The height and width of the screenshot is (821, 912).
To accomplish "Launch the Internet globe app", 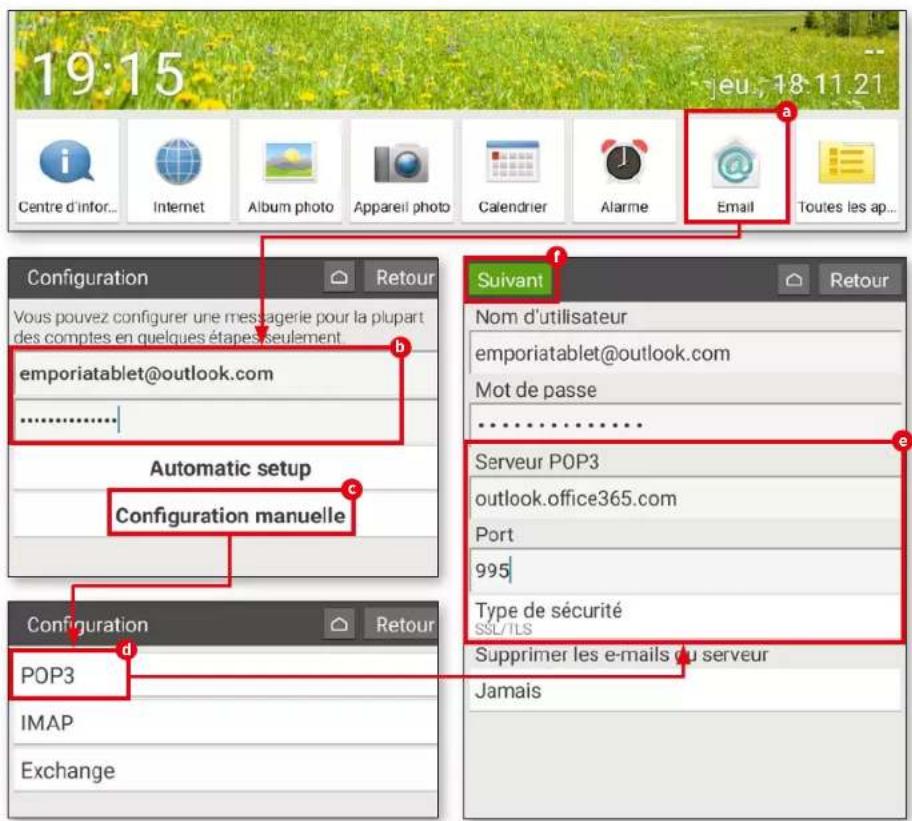I will tap(179, 171).
